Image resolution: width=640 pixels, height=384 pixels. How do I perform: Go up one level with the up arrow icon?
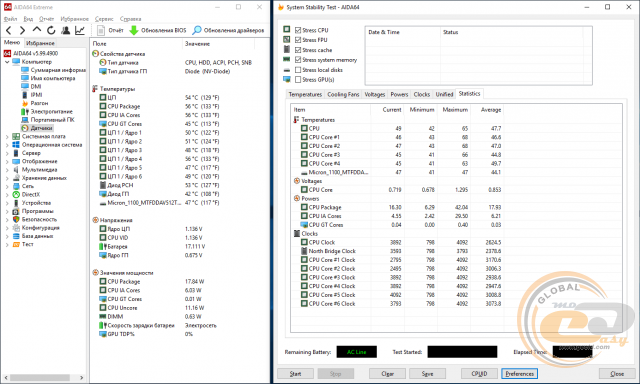pyautogui.click(x=37, y=30)
